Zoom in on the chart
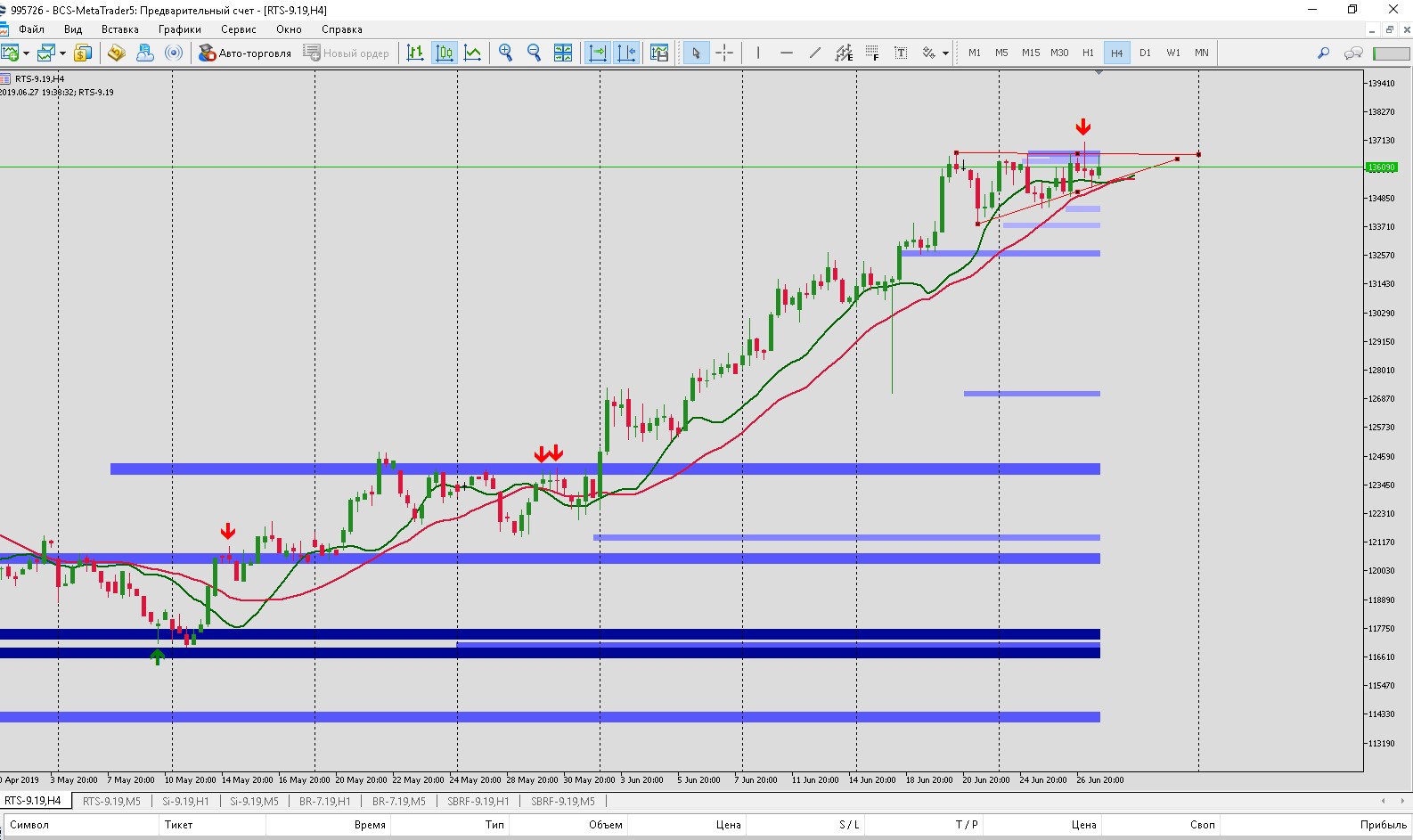The width and height of the screenshot is (1413, 840). pos(506,53)
